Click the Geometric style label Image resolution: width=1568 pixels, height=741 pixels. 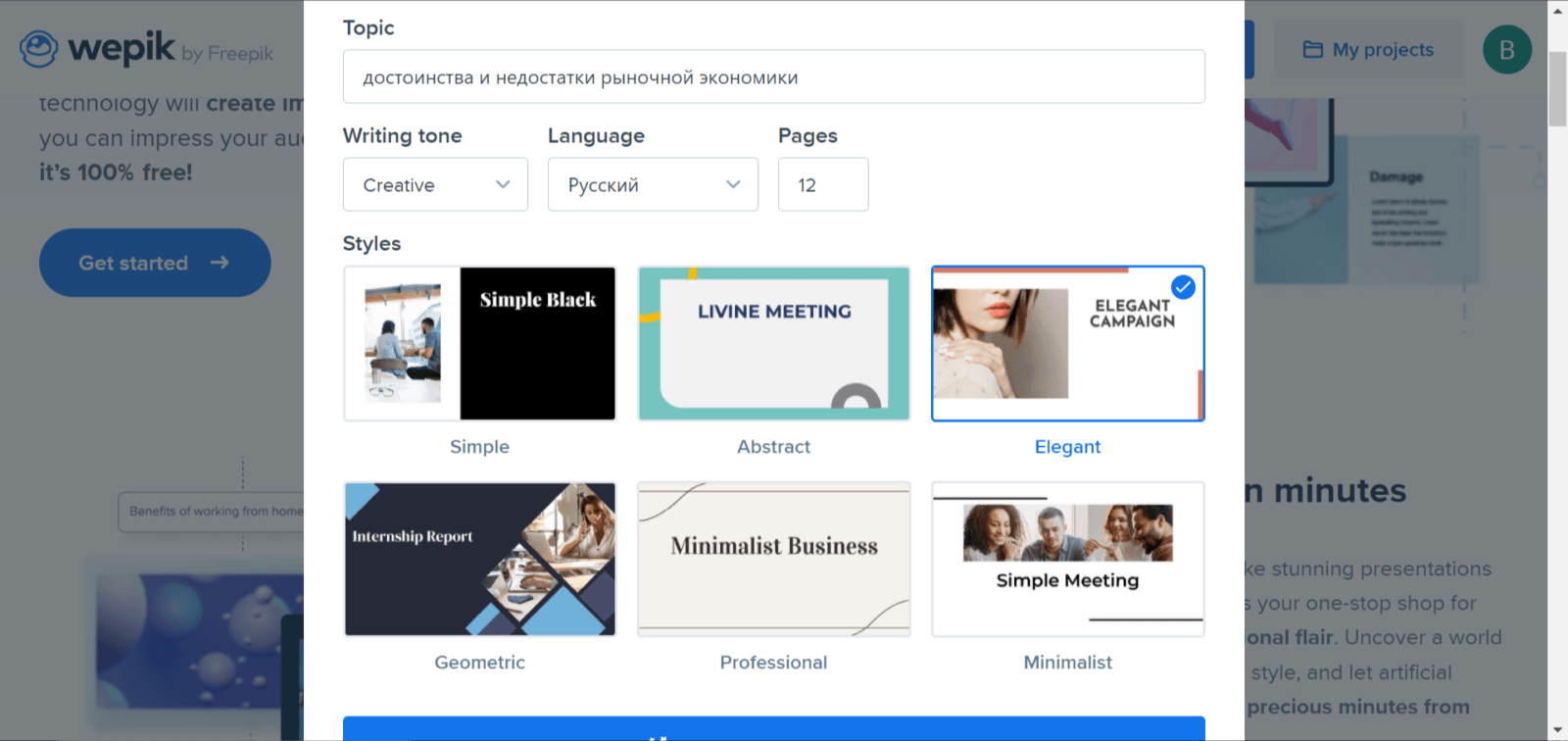(479, 663)
